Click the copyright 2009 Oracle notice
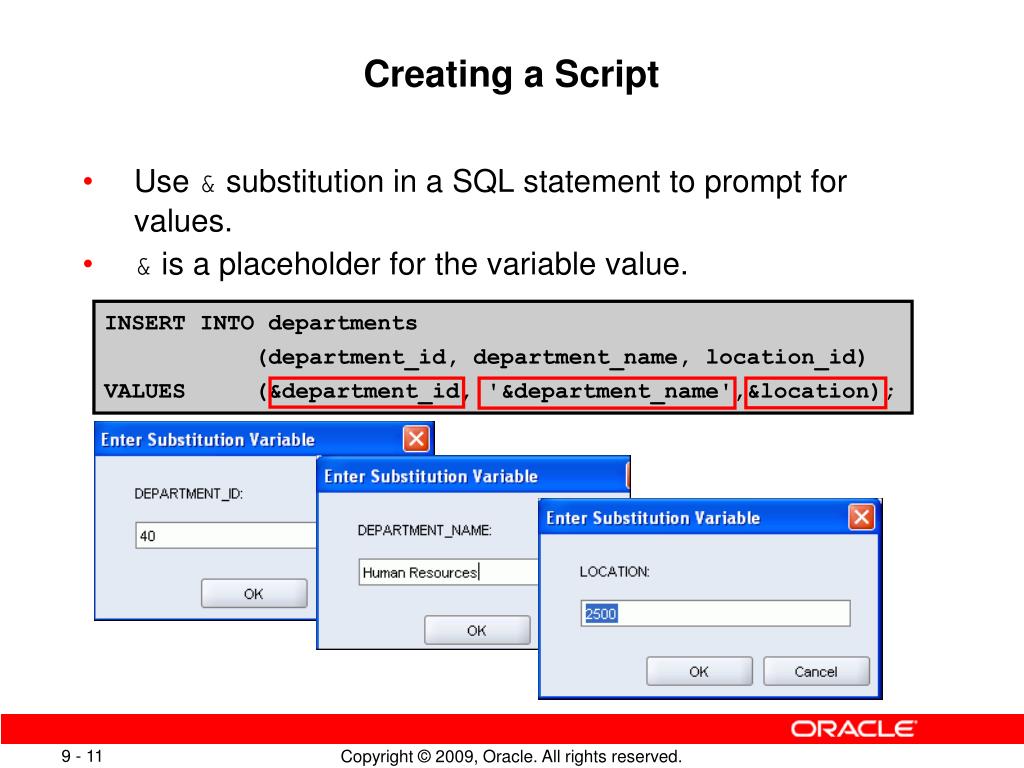 [x=511, y=756]
